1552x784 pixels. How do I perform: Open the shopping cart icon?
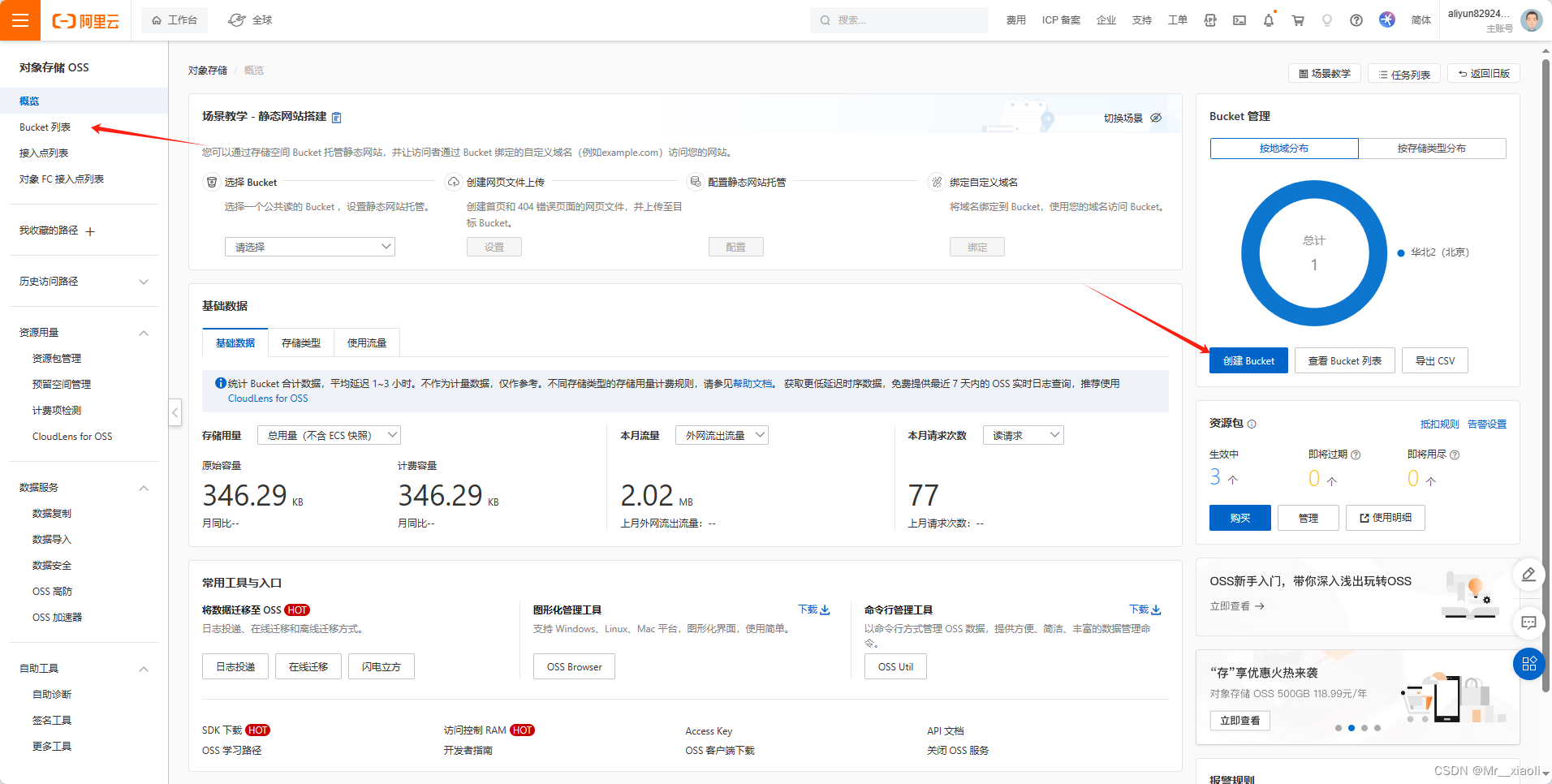(1298, 20)
